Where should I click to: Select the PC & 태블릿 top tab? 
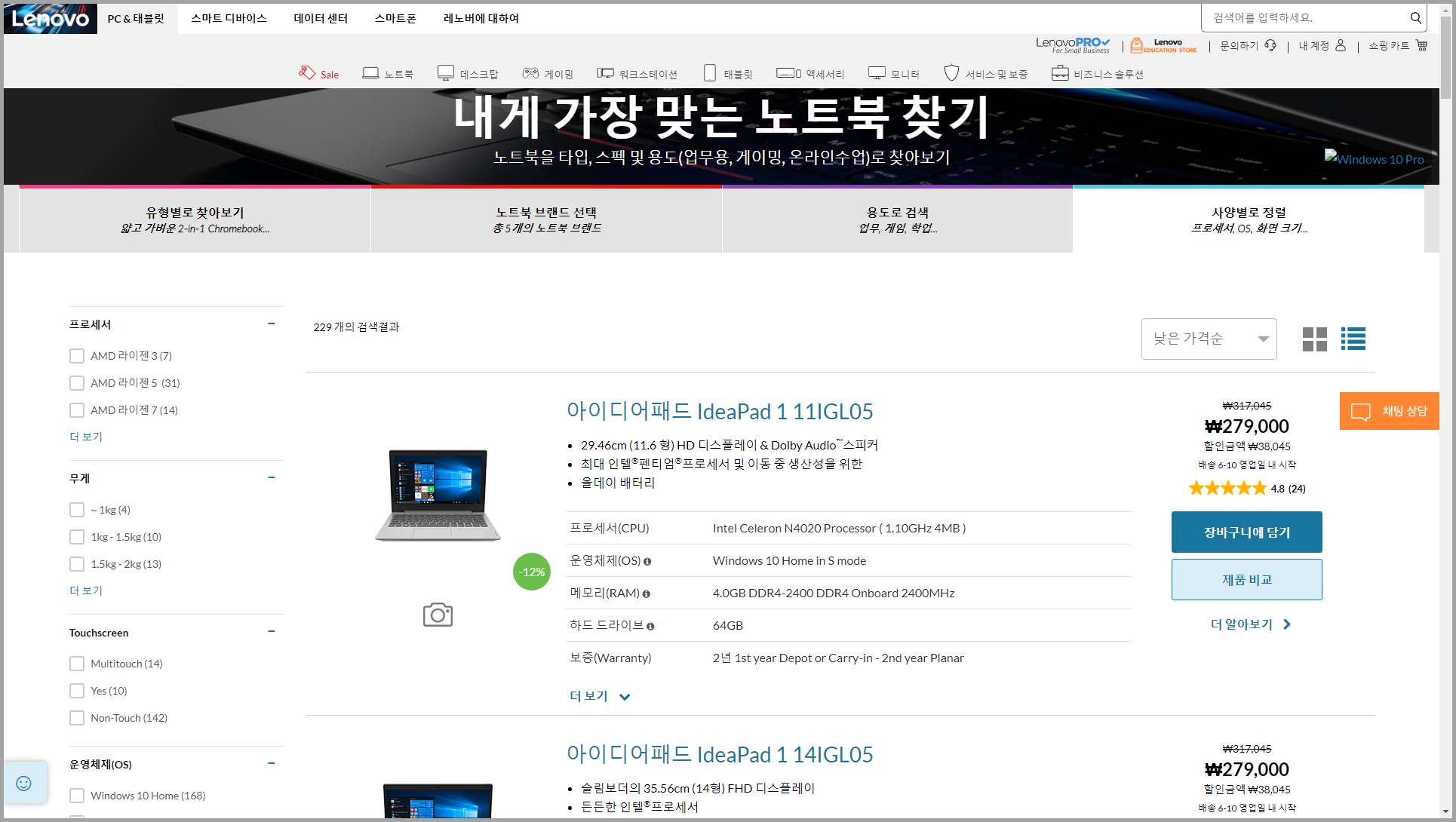136,18
